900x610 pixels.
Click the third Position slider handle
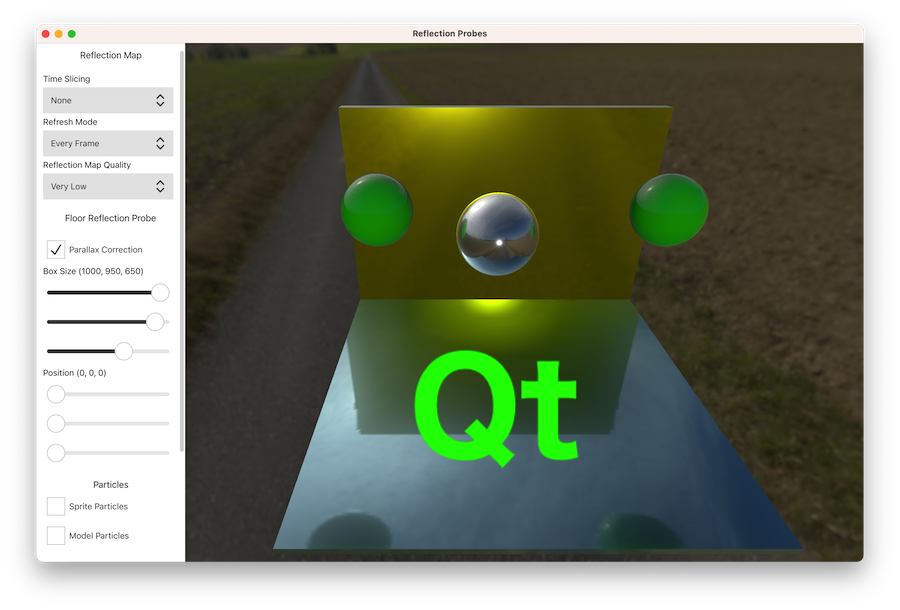point(56,452)
